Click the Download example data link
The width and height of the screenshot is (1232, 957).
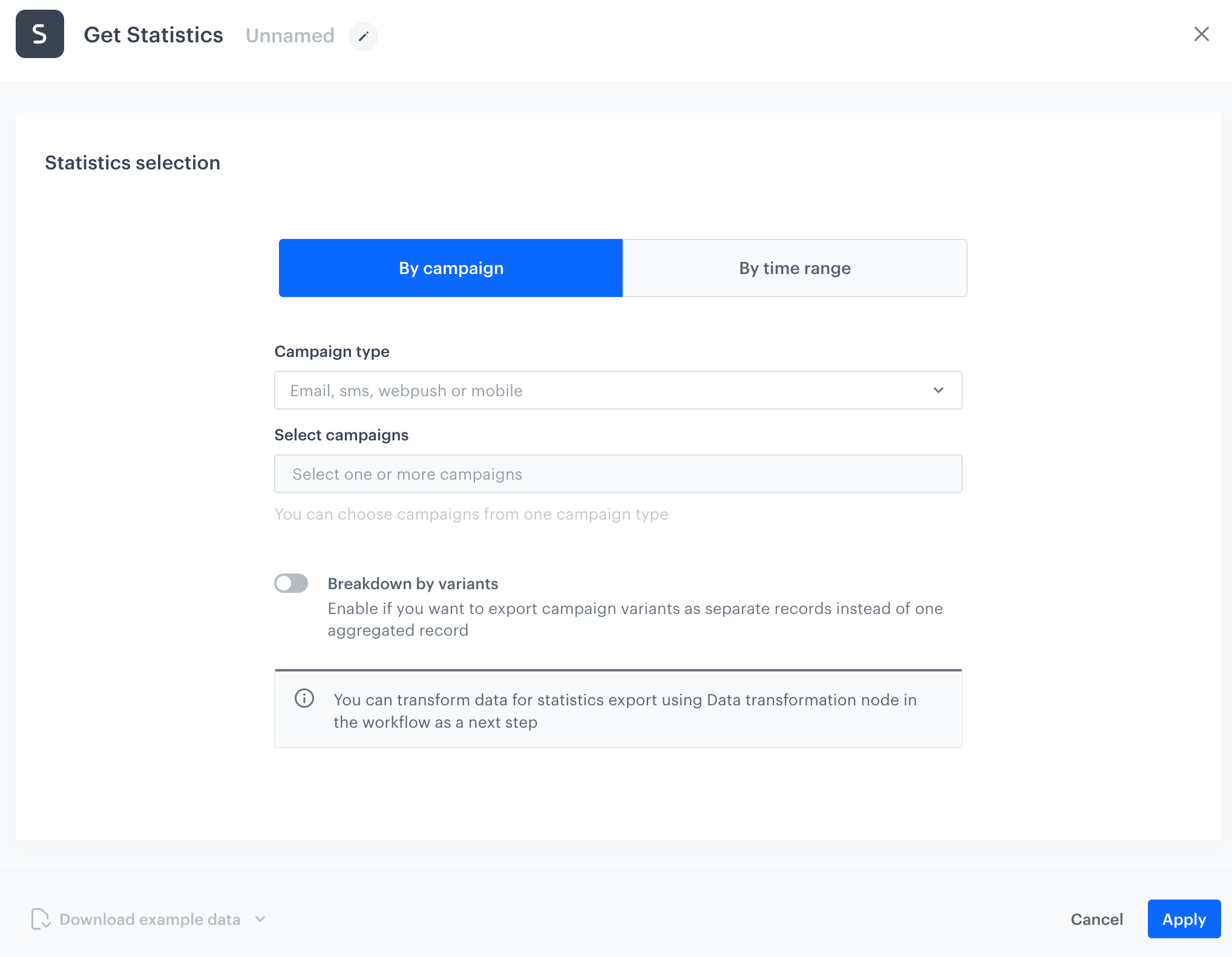(x=149, y=919)
